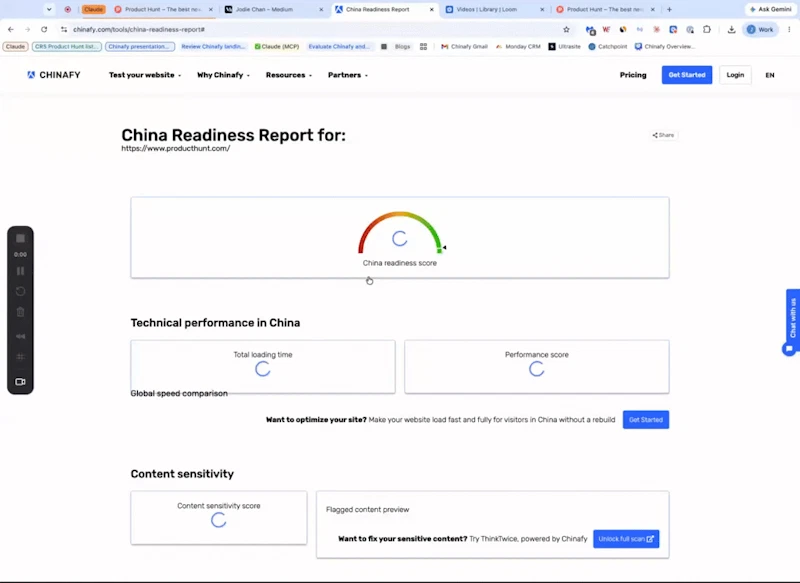Toggle the camera icon on the recording toolbar
This screenshot has width=800, height=583.
[x=20, y=382]
